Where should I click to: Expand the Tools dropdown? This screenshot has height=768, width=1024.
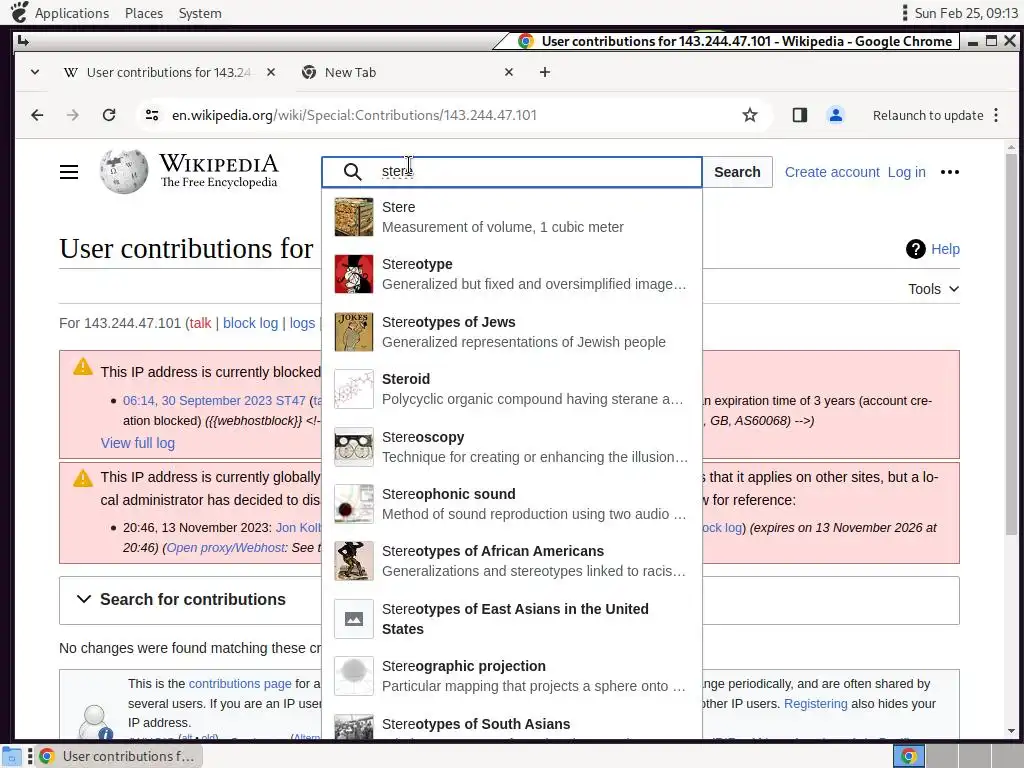pos(933,289)
